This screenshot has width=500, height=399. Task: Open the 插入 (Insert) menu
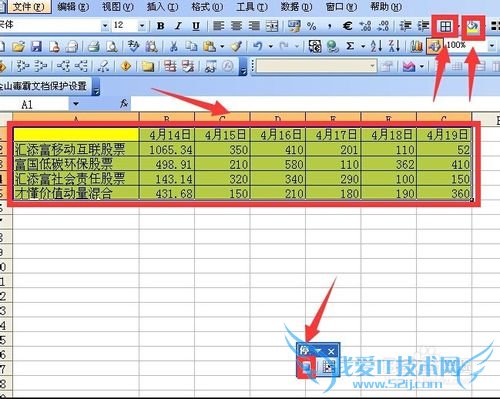coord(162,6)
